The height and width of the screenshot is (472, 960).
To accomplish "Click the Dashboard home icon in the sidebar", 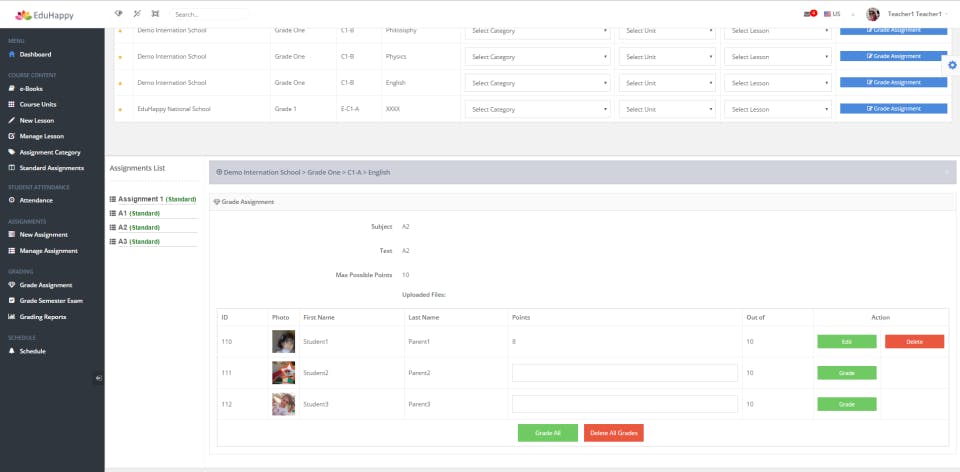I will coord(12,54).
